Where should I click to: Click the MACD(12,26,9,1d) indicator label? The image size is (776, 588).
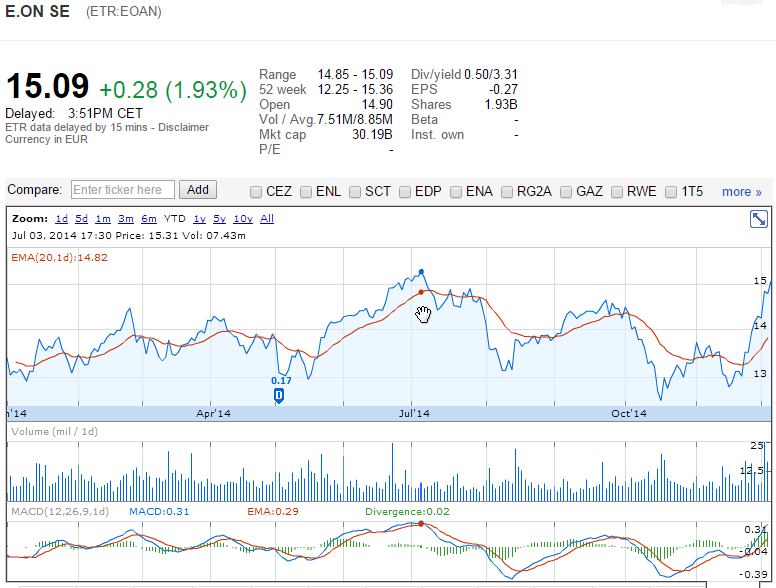tap(60, 512)
